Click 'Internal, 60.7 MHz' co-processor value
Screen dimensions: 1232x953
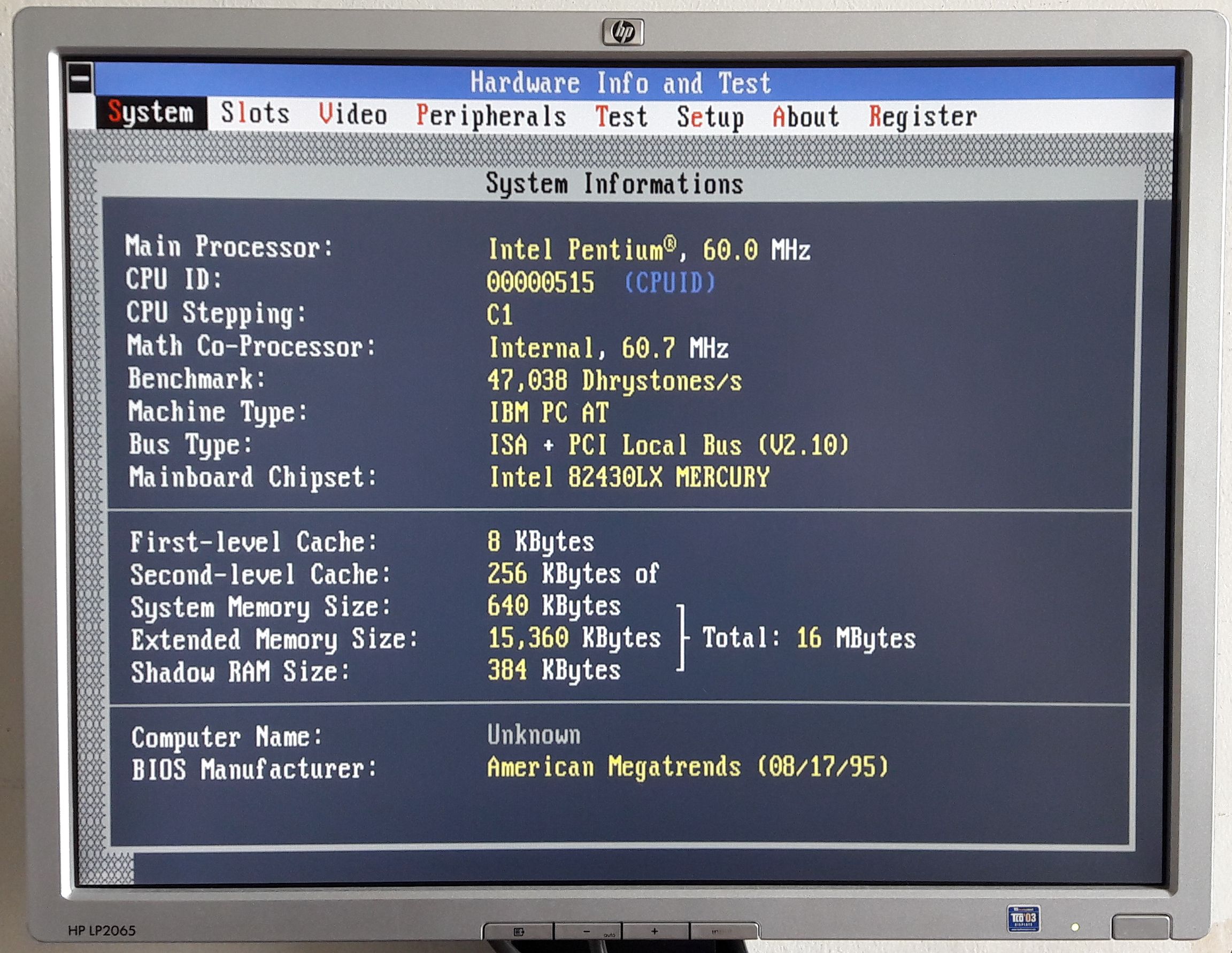tap(609, 348)
